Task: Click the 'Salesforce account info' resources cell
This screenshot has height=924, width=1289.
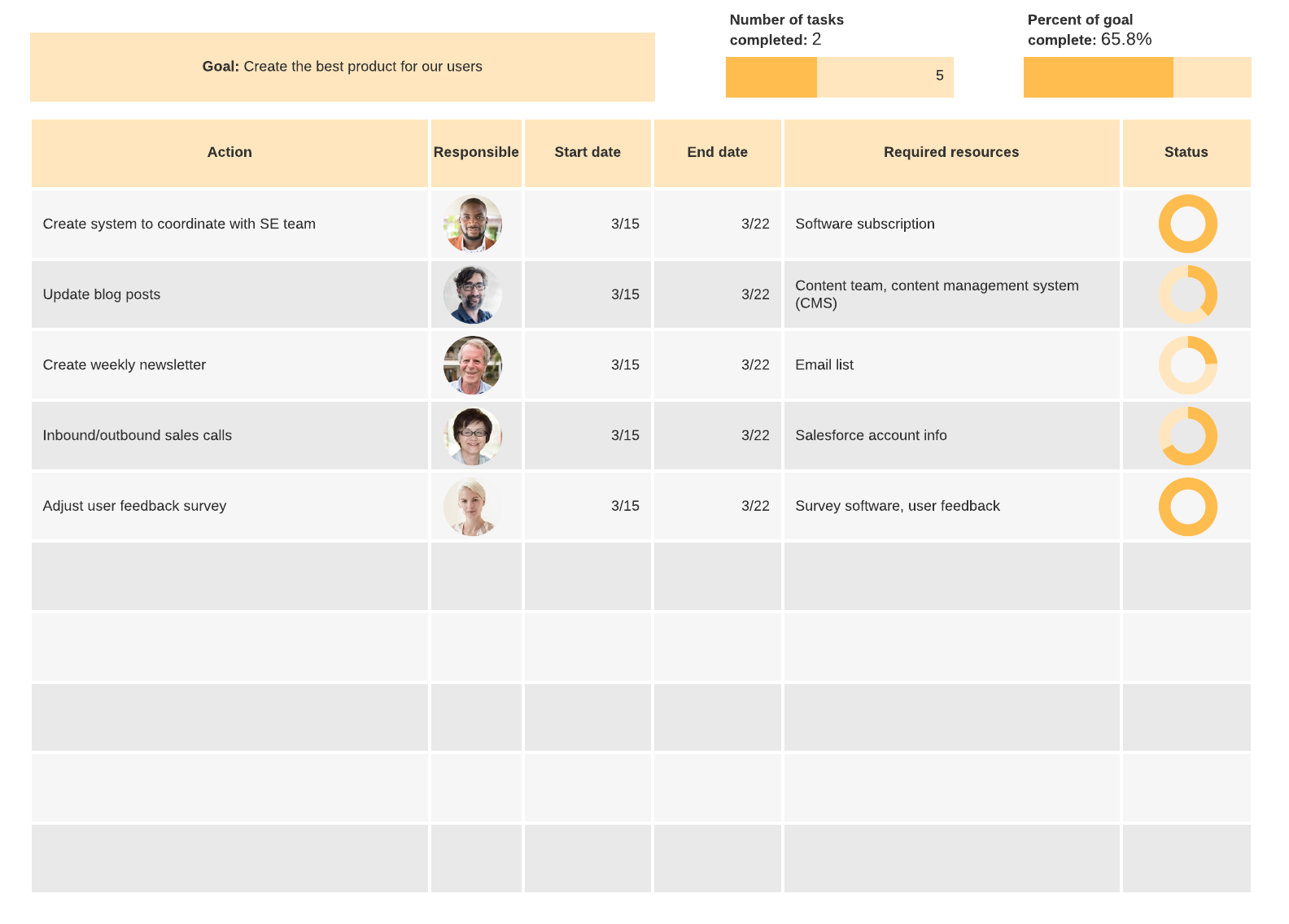Action: (951, 436)
